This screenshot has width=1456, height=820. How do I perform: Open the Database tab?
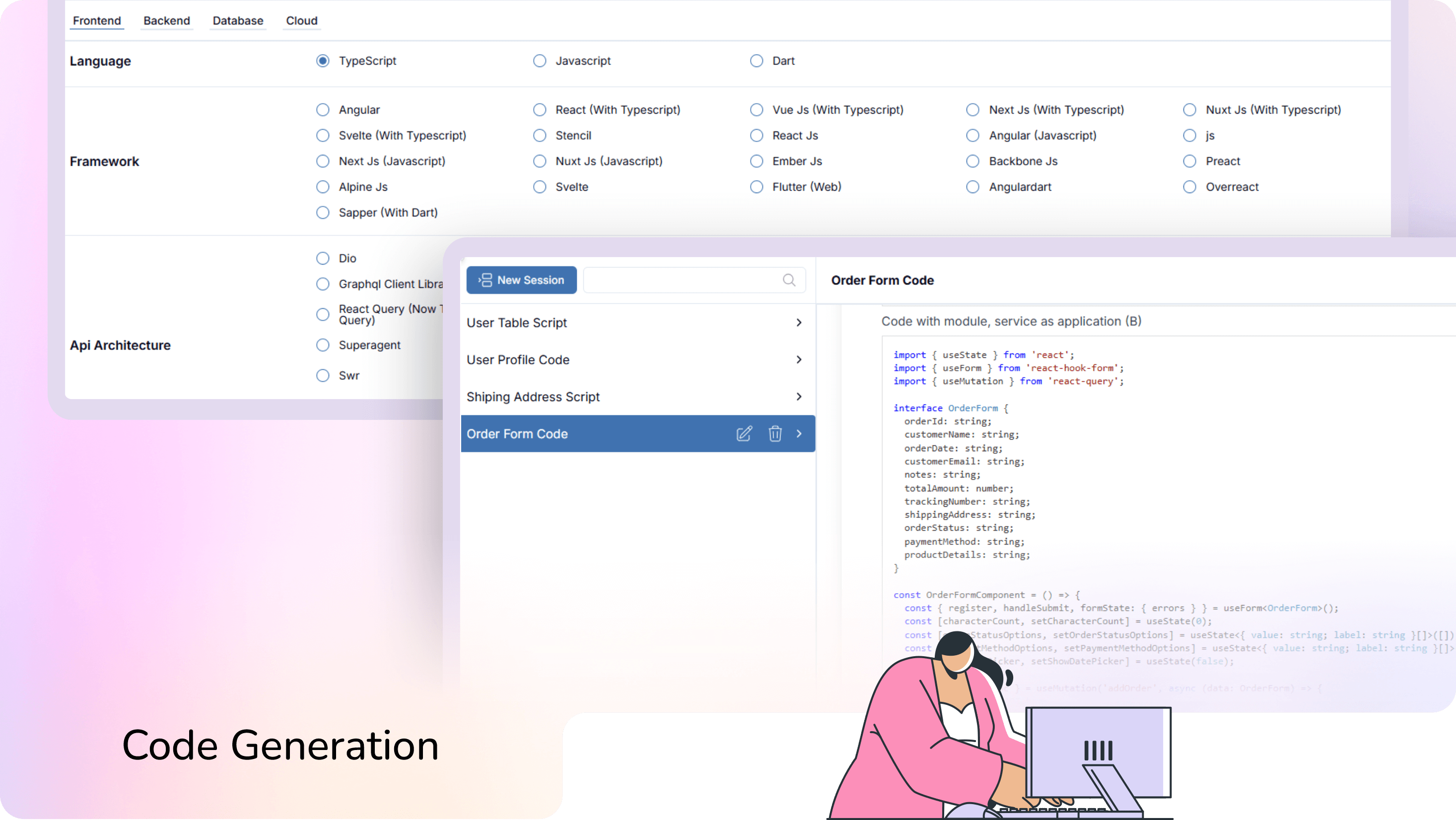237,21
